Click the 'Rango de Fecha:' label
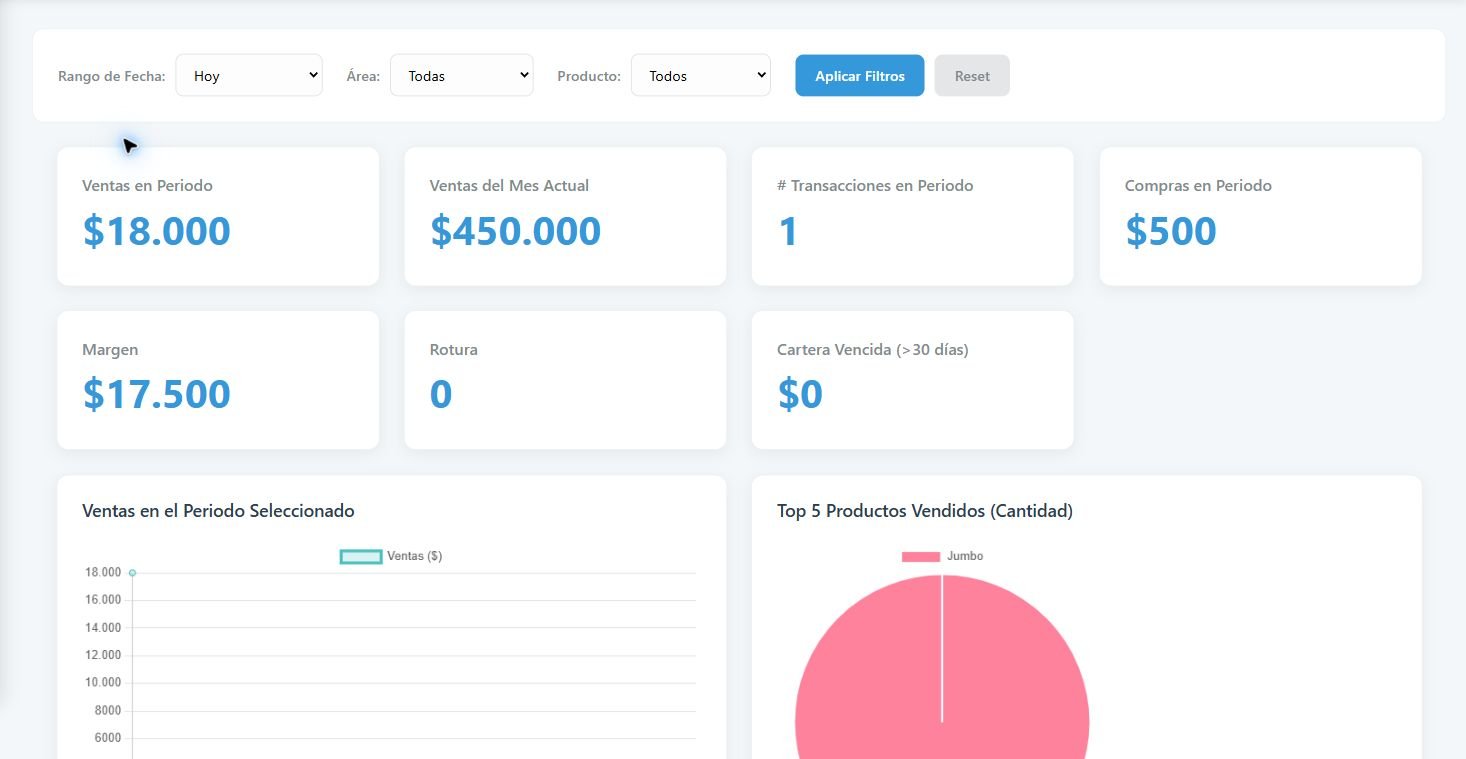This screenshot has width=1466, height=759. coord(112,76)
